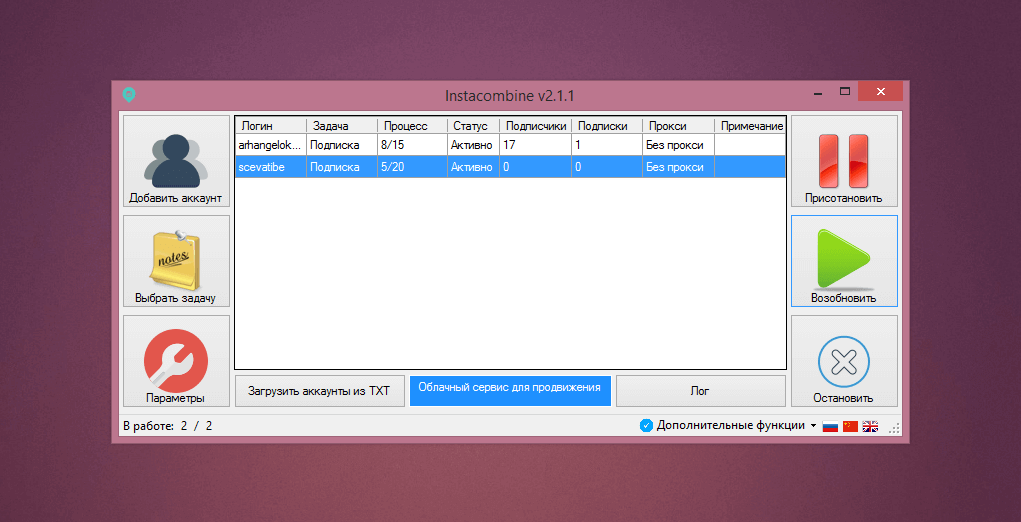Sort by Статус column header
The width and height of the screenshot is (1021, 522).
point(473,126)
